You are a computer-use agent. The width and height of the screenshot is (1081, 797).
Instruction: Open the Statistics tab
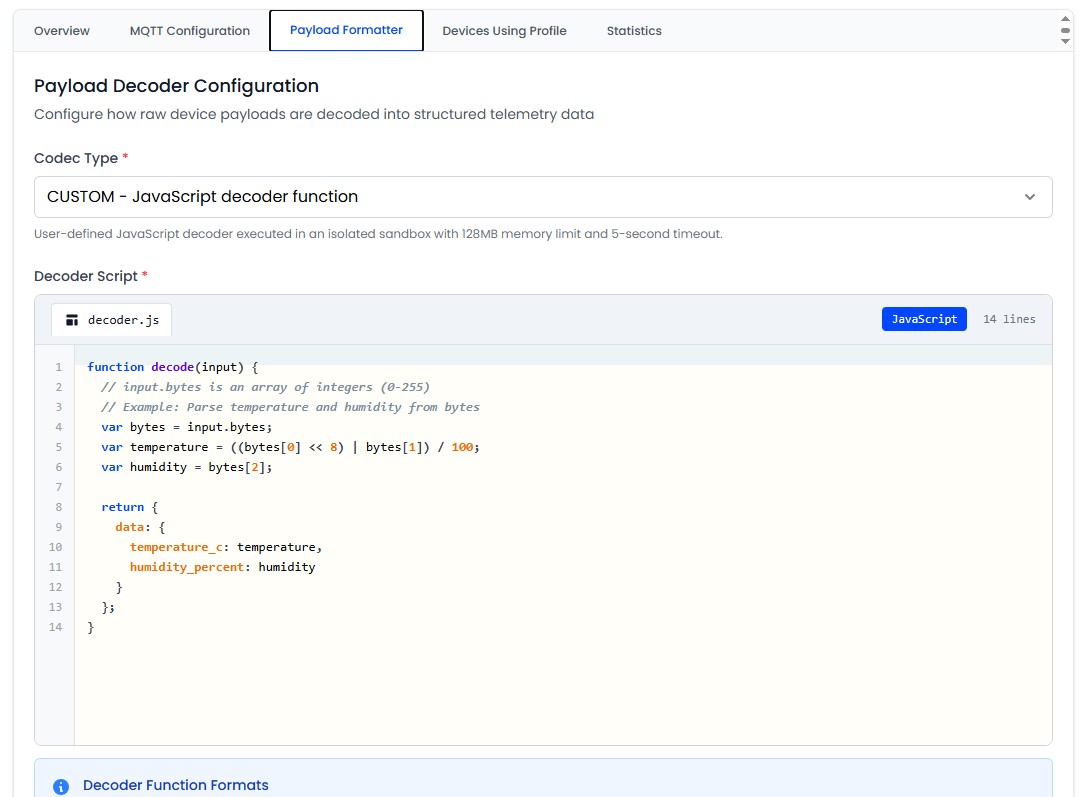[x=634, y=31]
